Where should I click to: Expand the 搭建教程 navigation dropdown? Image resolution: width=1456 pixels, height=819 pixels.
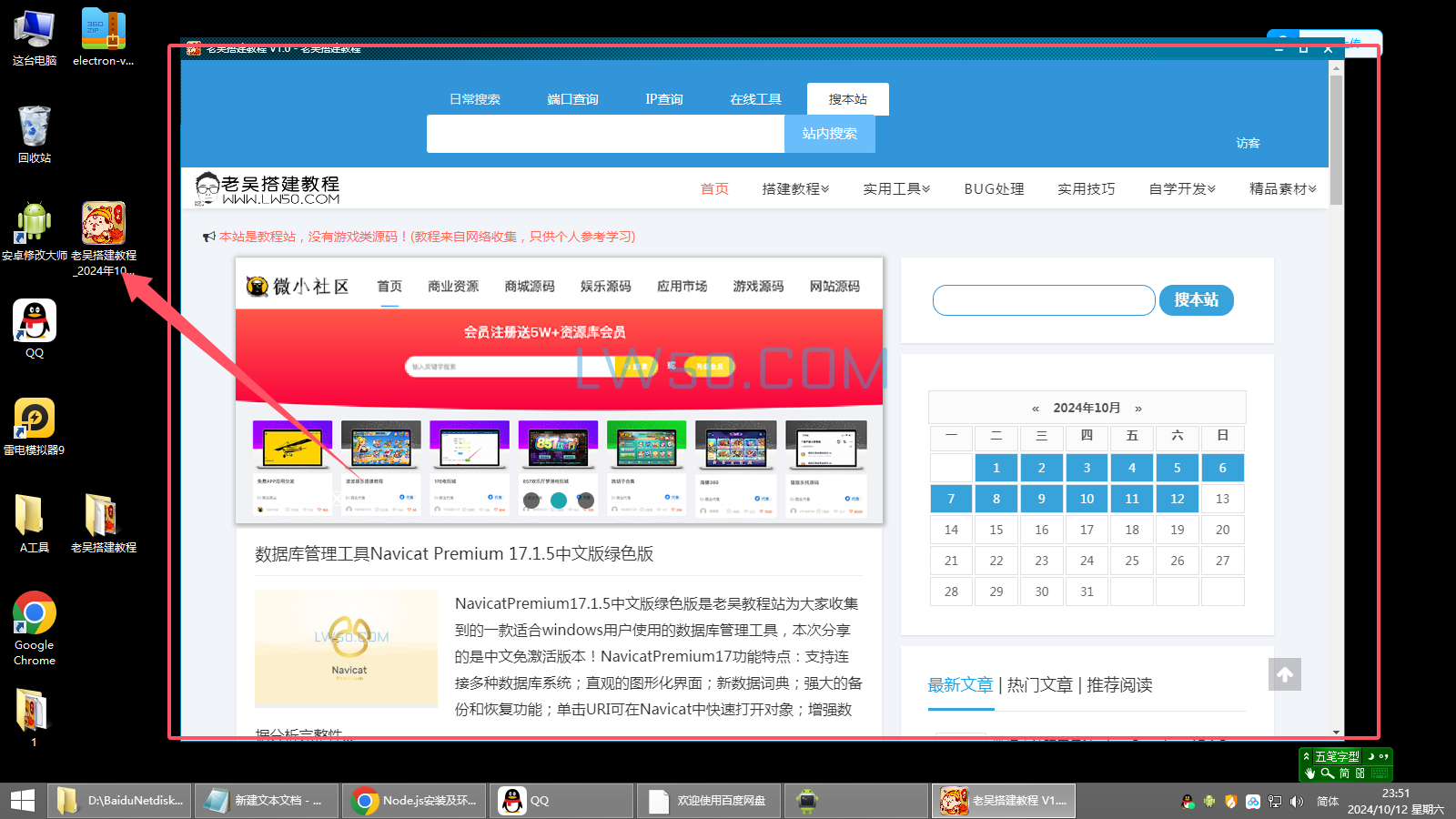[795, 189]
